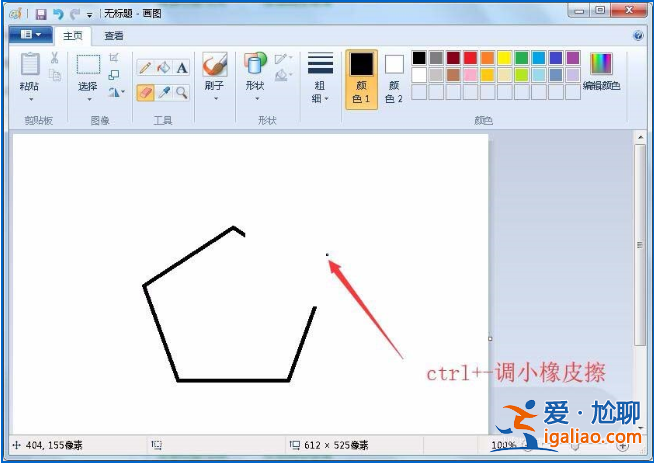Click the Paint application icon in title bar
This screenshot has width=654, height=464.
coord(16,14)
